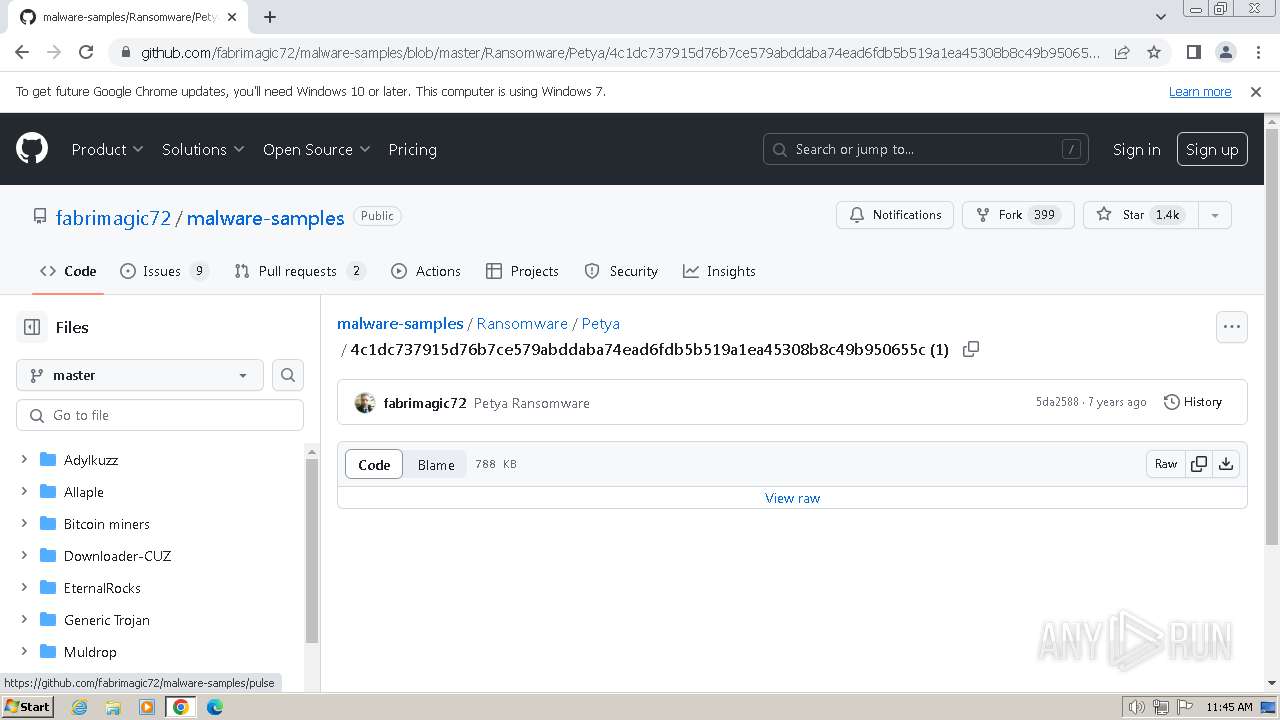Open the more file actions ellipsis
The height and width of the screenshot is (720, 1280).
[x=1232, y=327]
